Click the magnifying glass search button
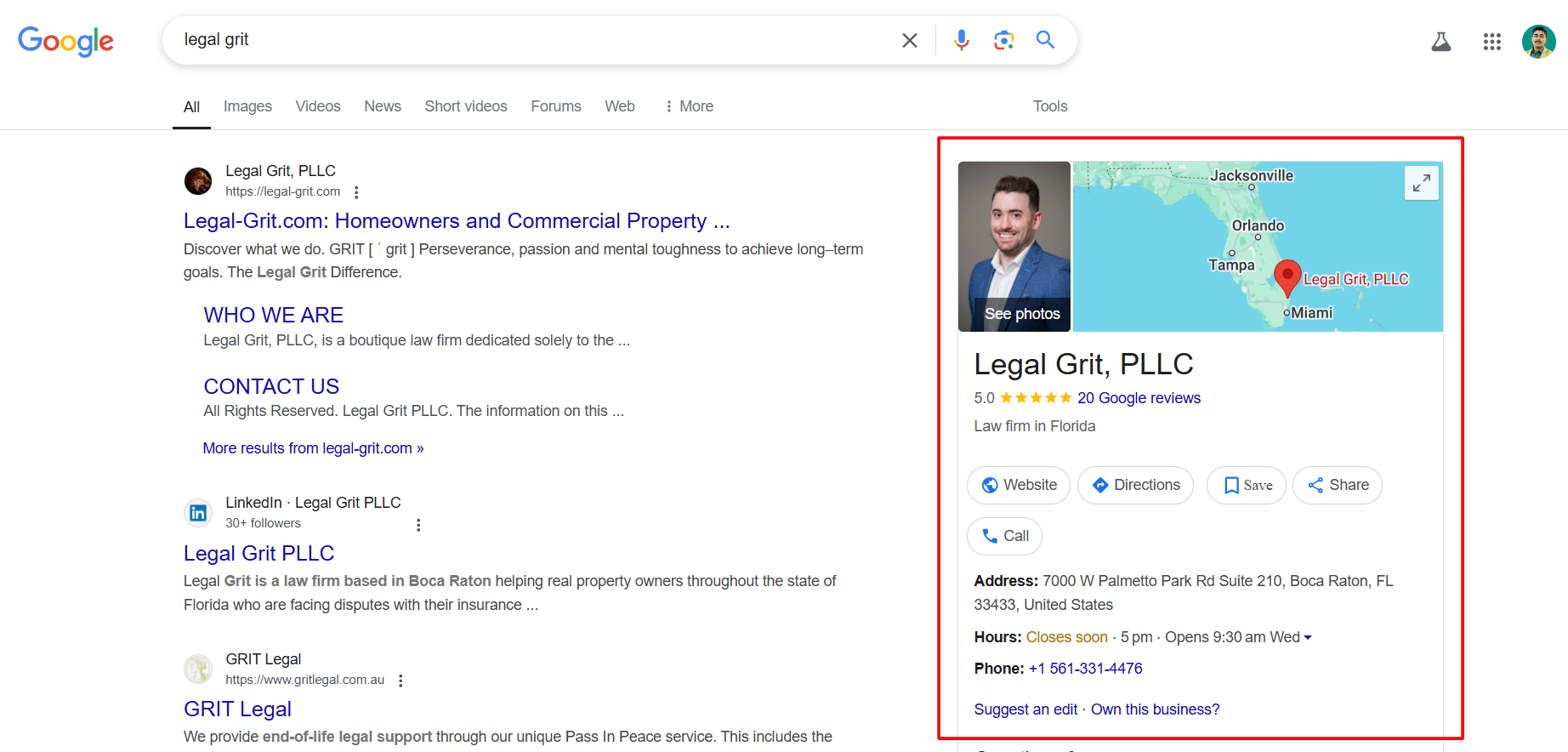Viewport: 1568px width, 752px height. tap(1045, 40)
